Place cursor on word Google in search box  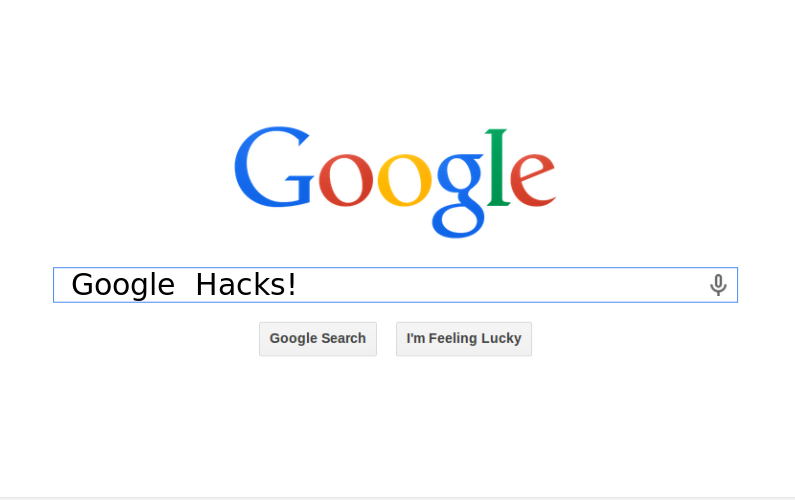pos(123,285)
